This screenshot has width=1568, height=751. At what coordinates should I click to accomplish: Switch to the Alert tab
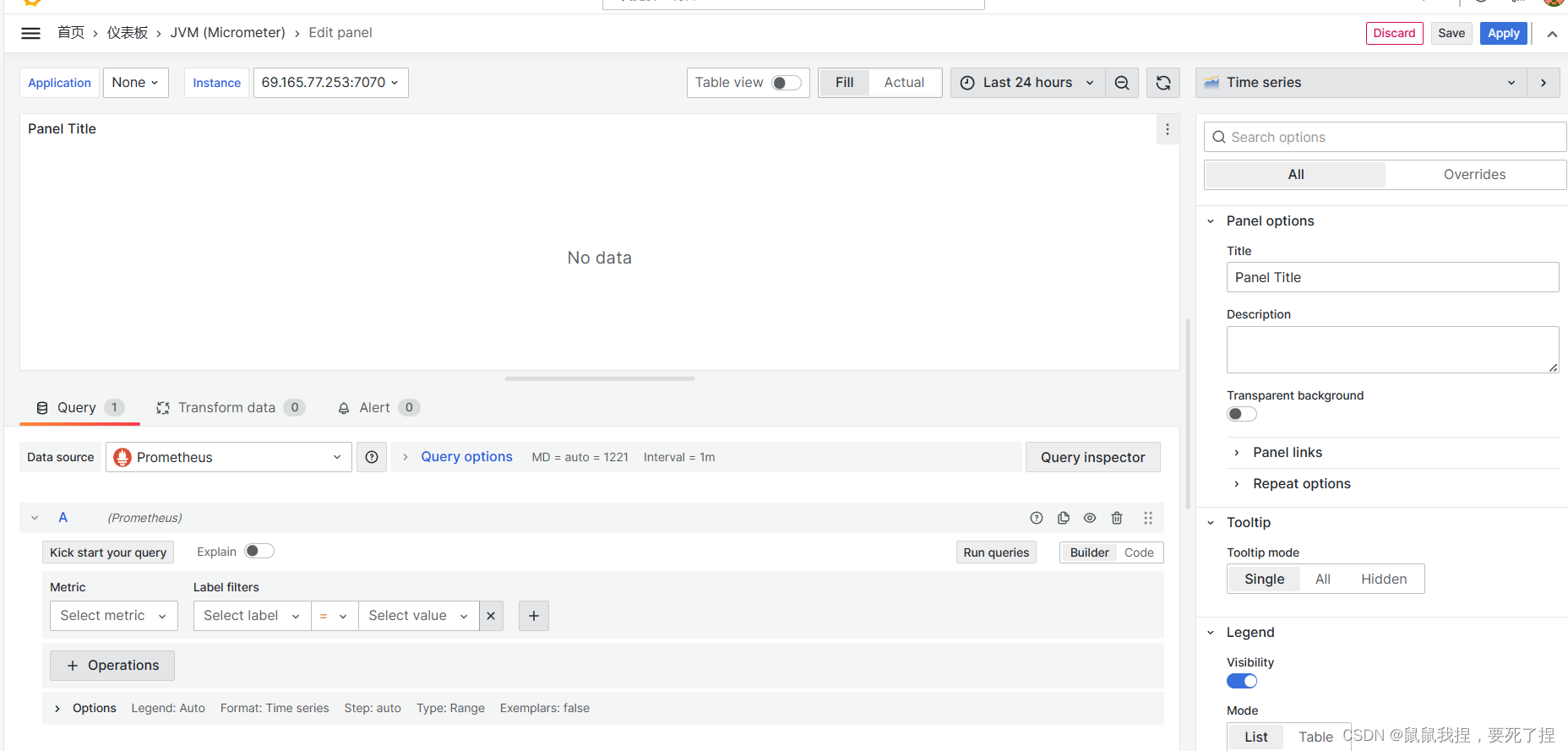click(378, 408)
